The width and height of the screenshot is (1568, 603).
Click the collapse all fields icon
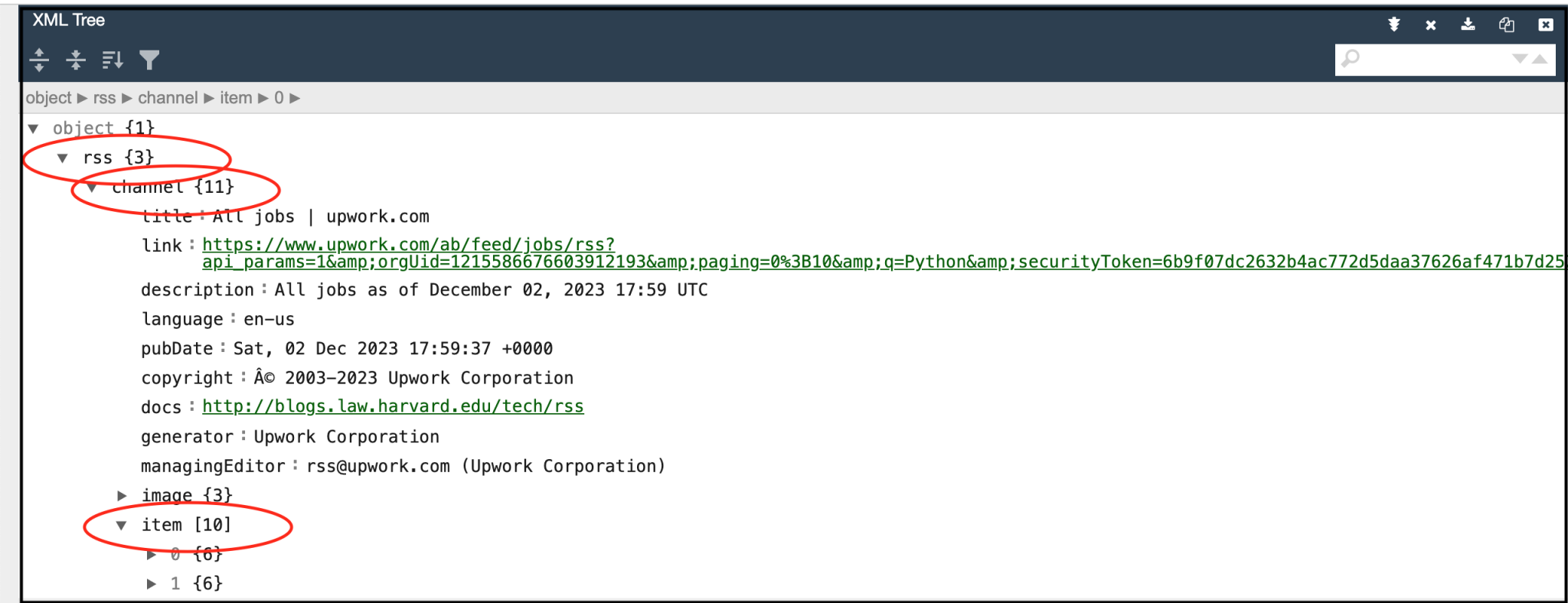[76, 60]
